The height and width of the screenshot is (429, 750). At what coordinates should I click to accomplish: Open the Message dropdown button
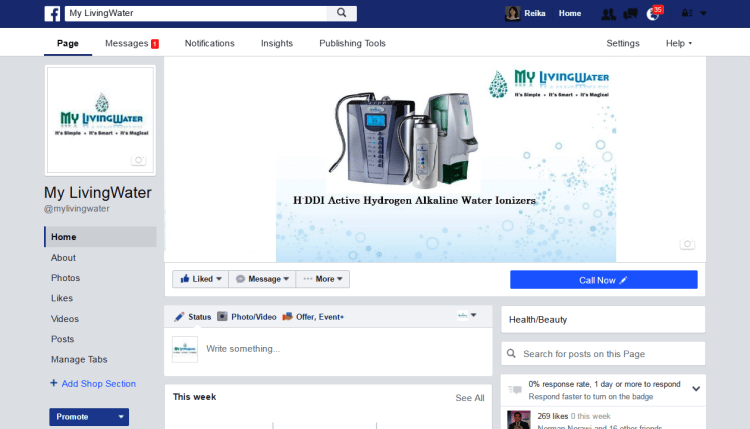coord(262,279)
